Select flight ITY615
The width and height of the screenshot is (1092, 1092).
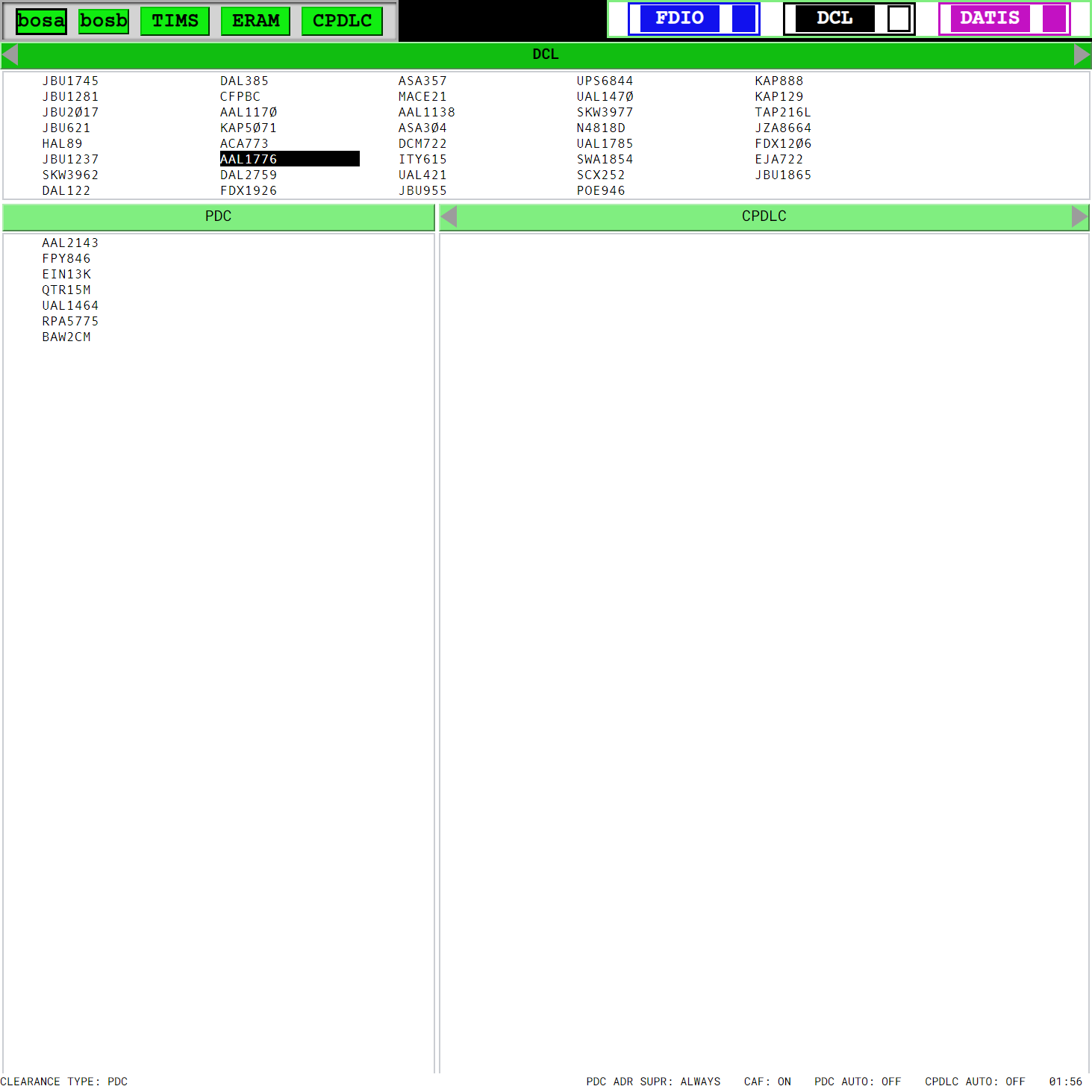[422, 159]
